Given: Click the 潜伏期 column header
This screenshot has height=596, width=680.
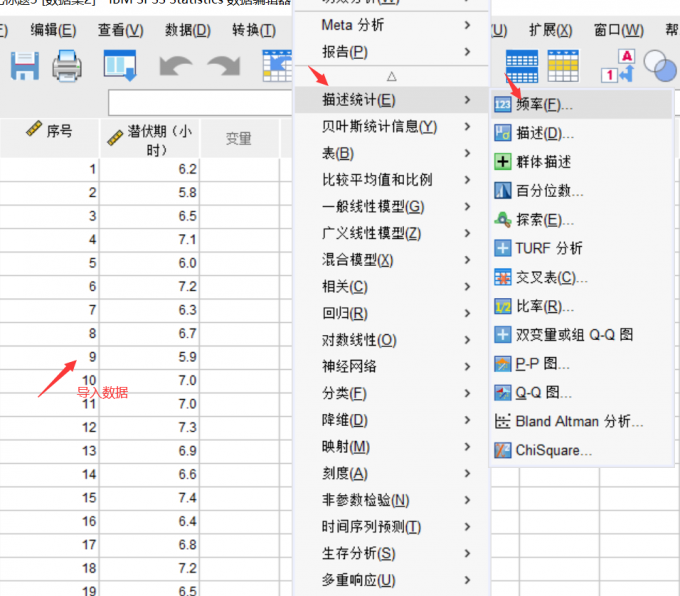Looking at the screenshot, I should click(149, 139).
